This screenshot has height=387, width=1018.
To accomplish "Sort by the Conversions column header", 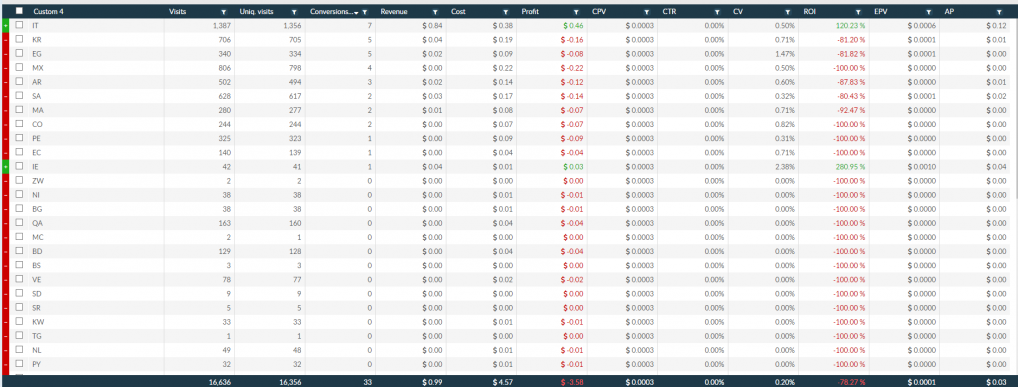I will click(x=332, y=12).
